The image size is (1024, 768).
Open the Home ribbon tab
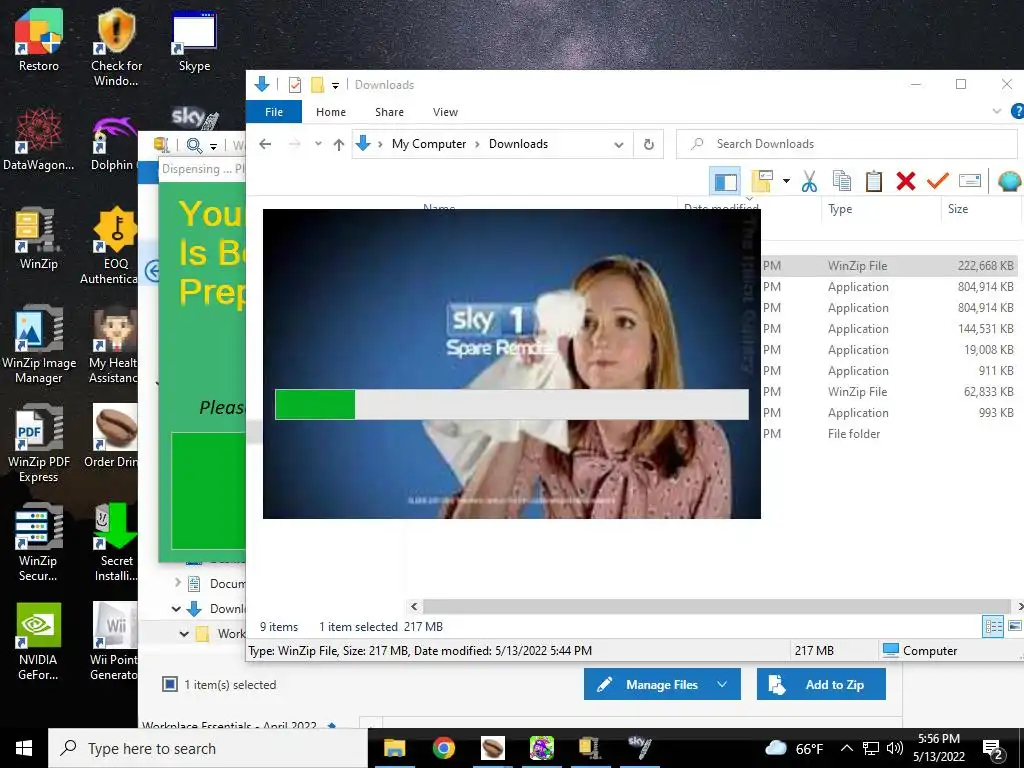tap(331, 112)
